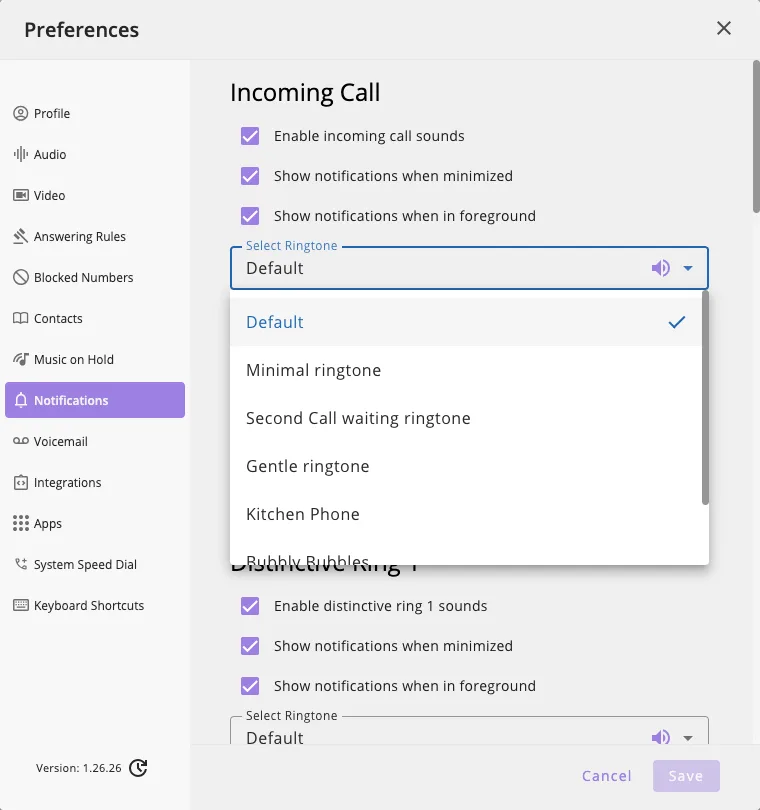The width and height of the screenshot is (760, 810).
Task: Open the Voicemail section
Action: pyautogui.click(x=95, y=441)
